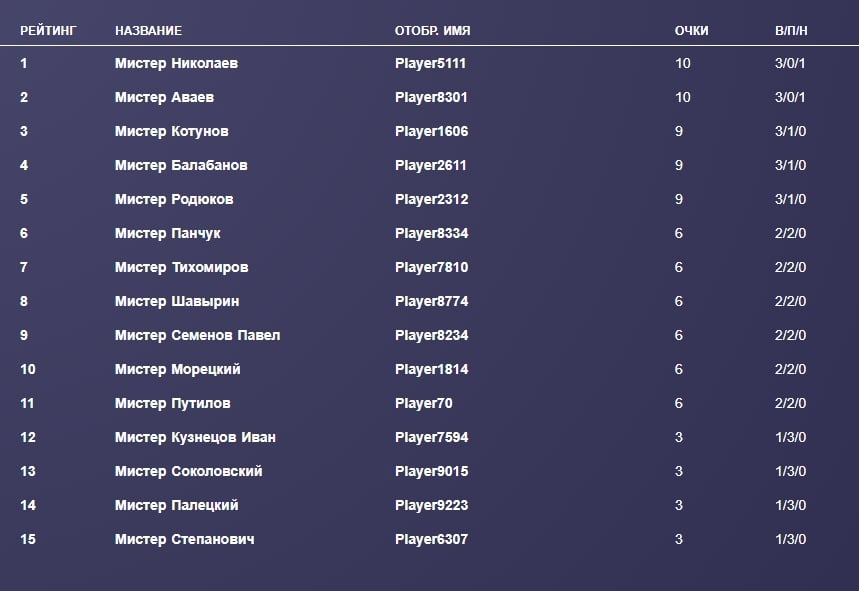Click Мистер Степанович in last row
The width and height of the screenshot is (859, 591).
point(184,539)
